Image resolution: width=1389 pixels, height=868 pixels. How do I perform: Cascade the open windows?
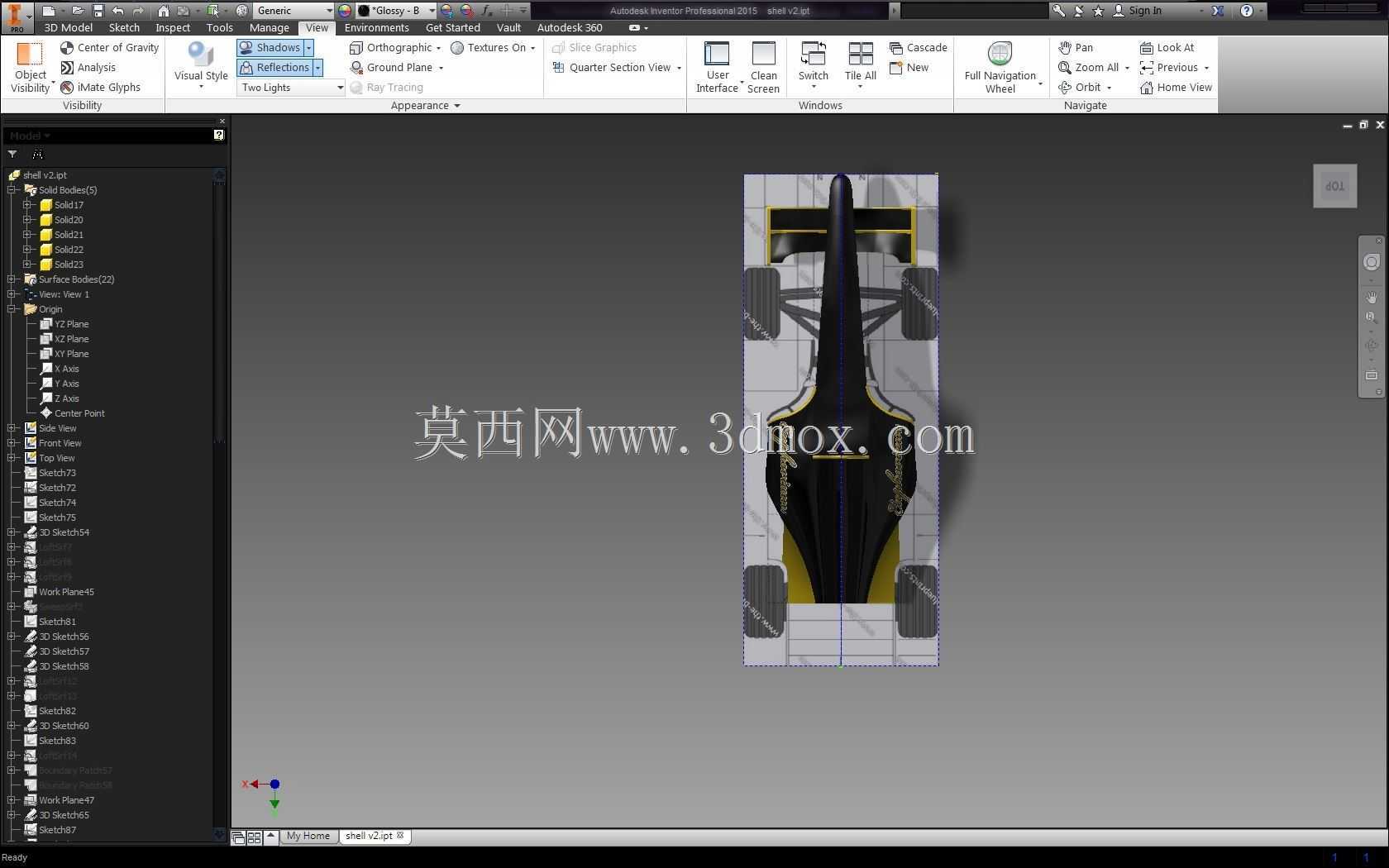coord(919,48)
